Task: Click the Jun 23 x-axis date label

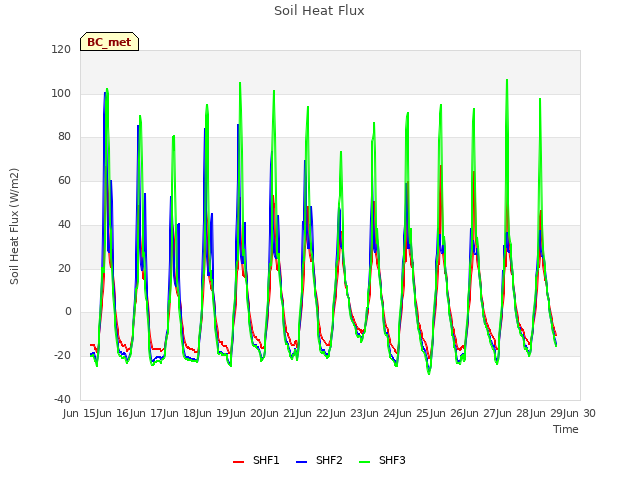Action: point(347,413)
